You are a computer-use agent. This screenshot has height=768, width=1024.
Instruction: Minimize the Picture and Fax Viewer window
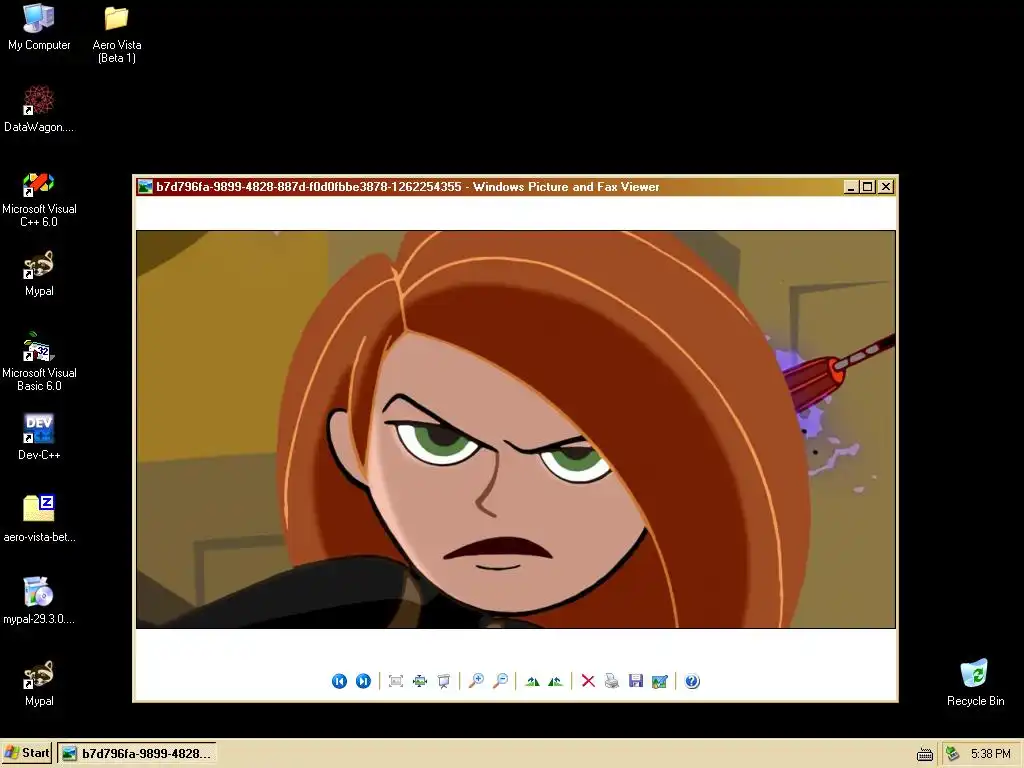[851, 187]
